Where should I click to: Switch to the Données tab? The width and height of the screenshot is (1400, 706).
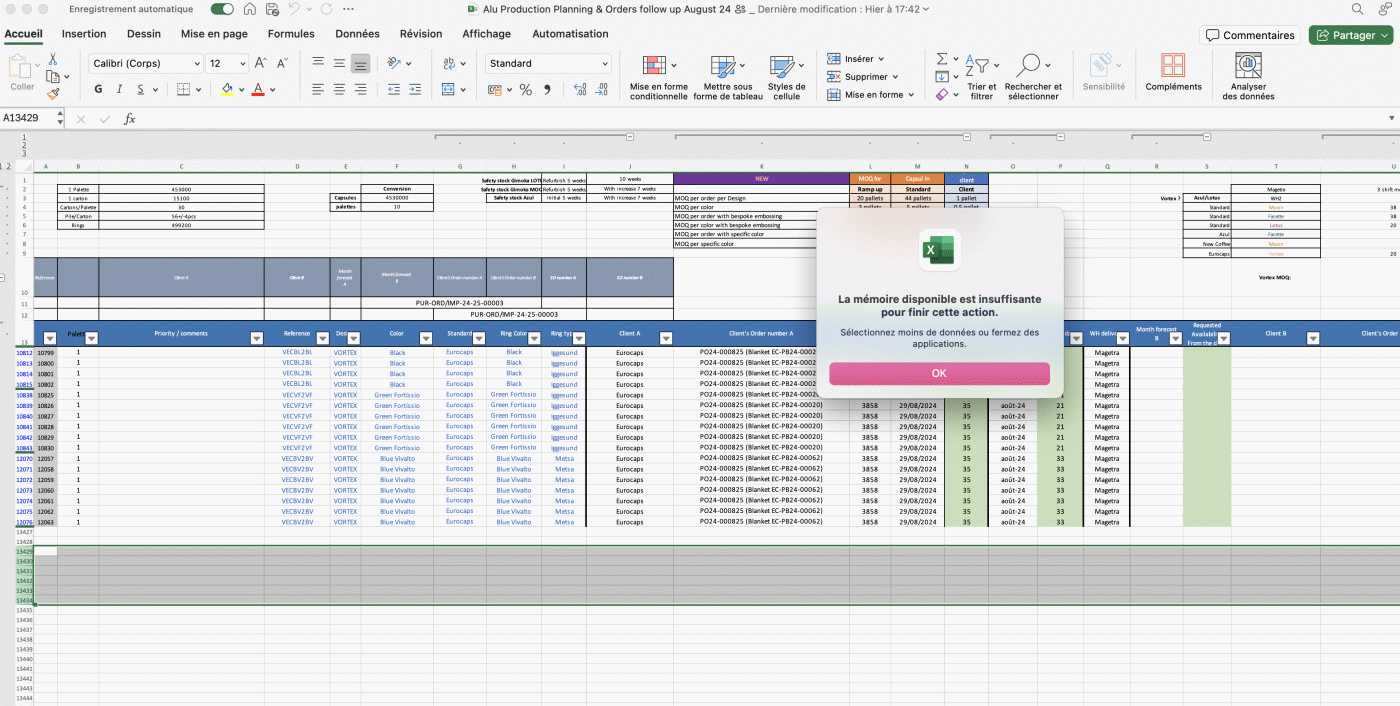(357, 34)
